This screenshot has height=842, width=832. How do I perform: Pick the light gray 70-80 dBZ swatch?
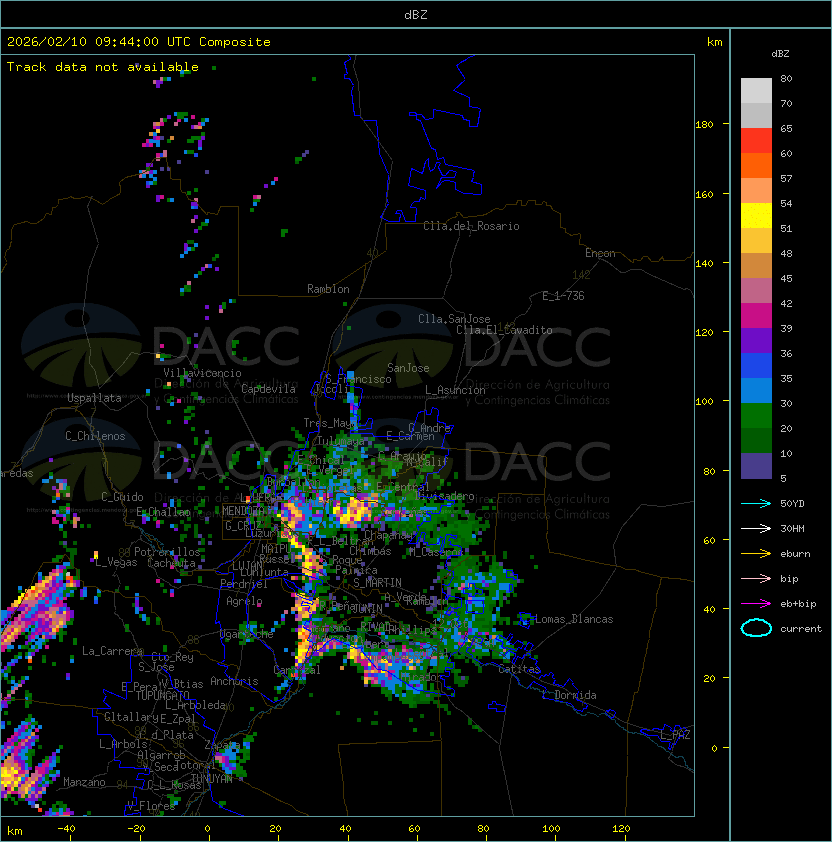[756, 91]
